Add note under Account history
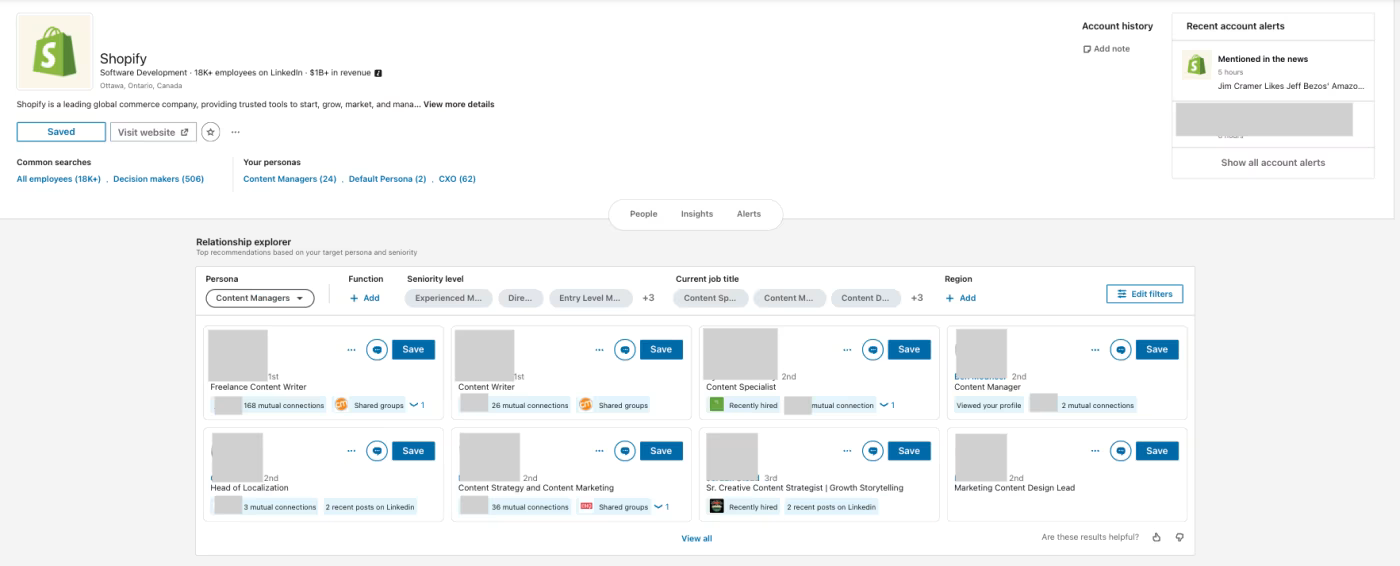This screenshot has height=566, width=1400. coord(1106,49)
